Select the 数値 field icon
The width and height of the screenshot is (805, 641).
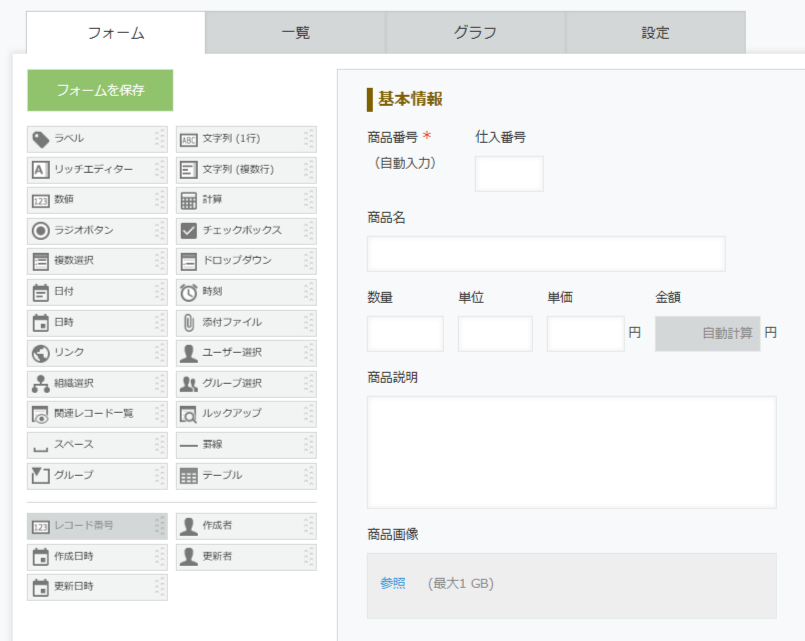point(41,201)
